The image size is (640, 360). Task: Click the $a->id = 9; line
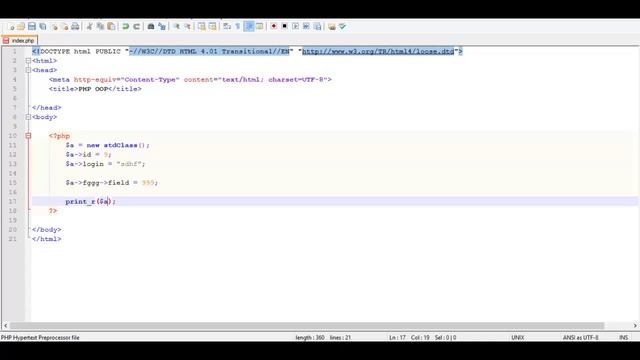point(88,155)
